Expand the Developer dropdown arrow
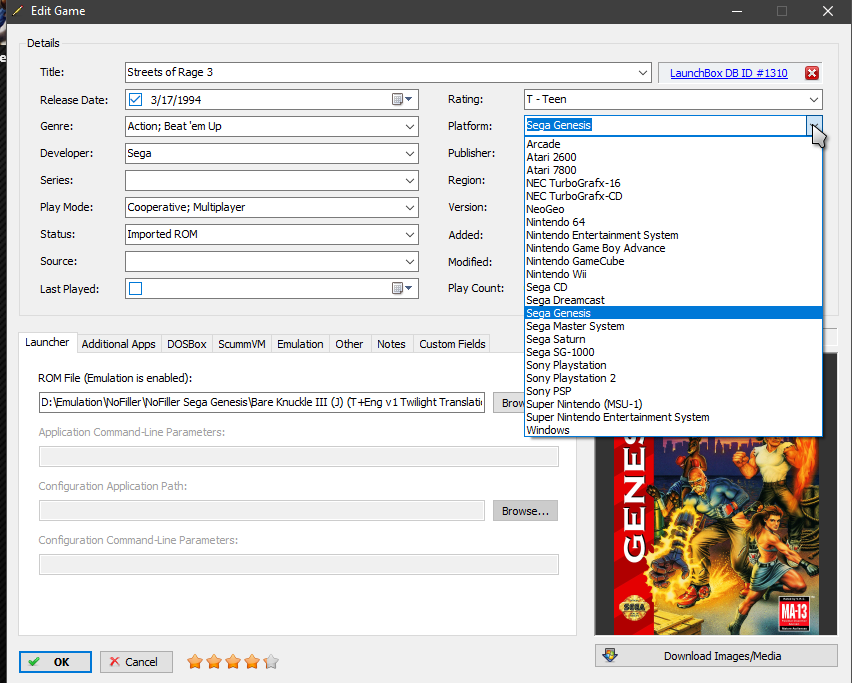852x683 pixels. point(410,154)
